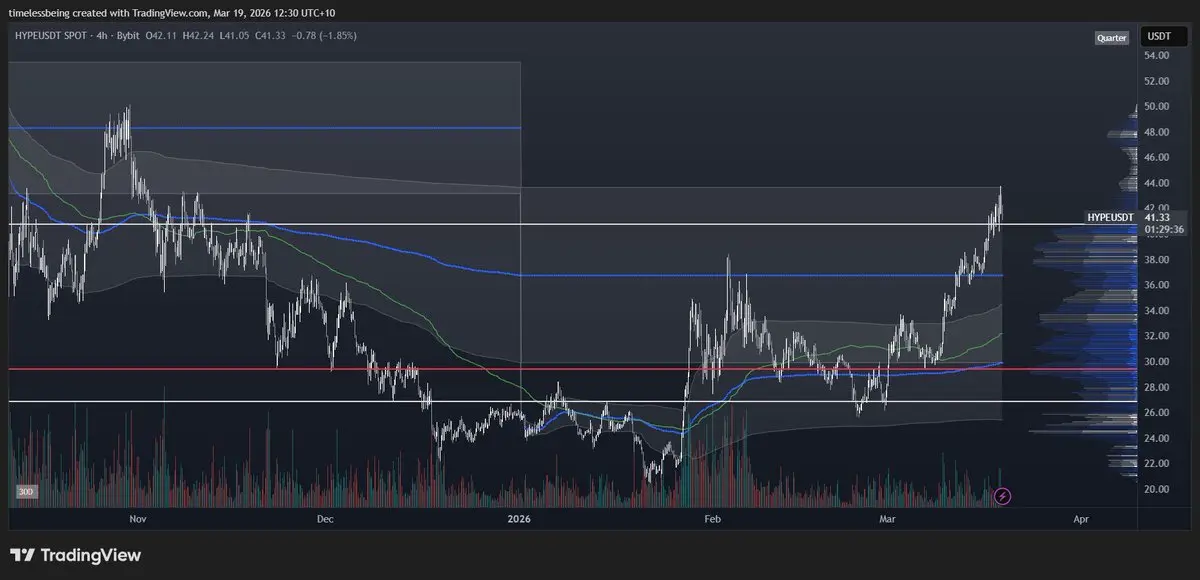Click the 20.00 price axis label
Viewport: 1200px width, 580px height.
click(x=1157, y=489)
